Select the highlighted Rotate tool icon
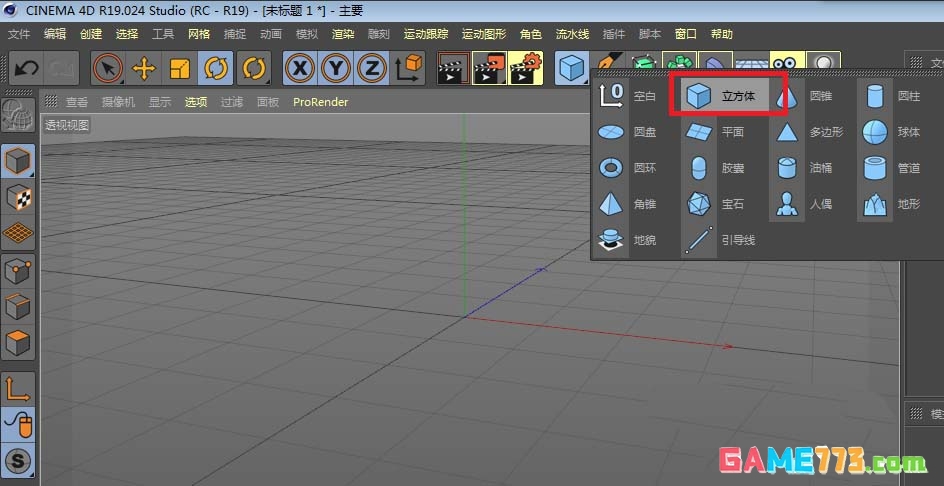Image resolution: width=944 pixels, height=486 pixels. click(x=216, y=68)
